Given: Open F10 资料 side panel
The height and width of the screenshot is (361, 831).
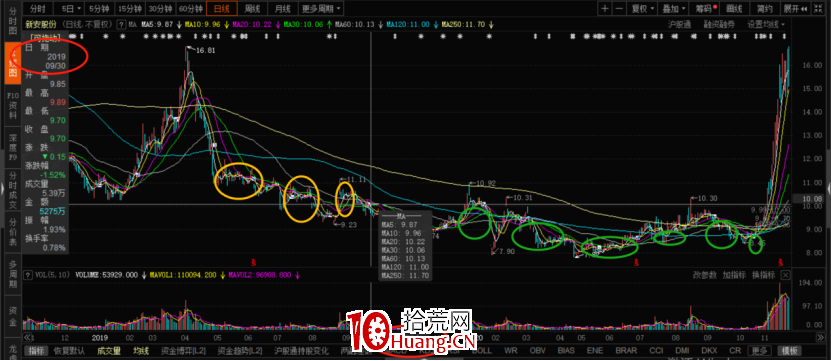Looking at the screenshot, I should [13, 105].
